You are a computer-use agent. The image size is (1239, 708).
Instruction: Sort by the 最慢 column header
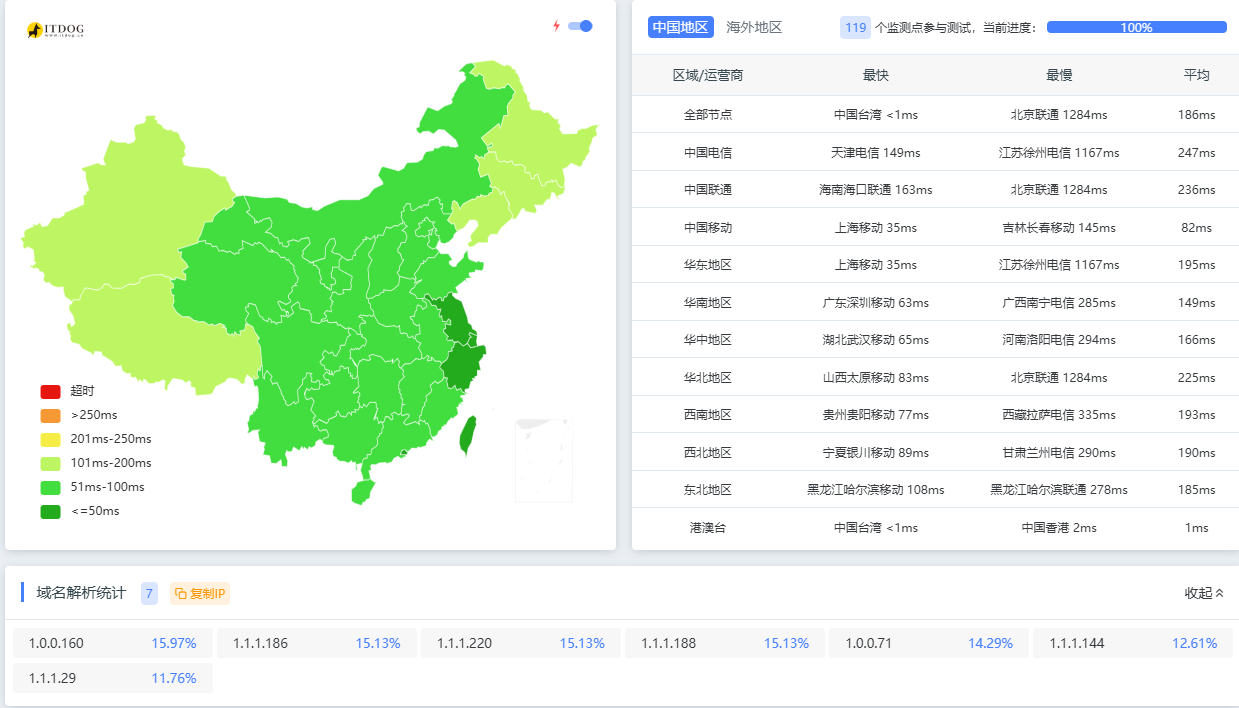pos(1059,75)
